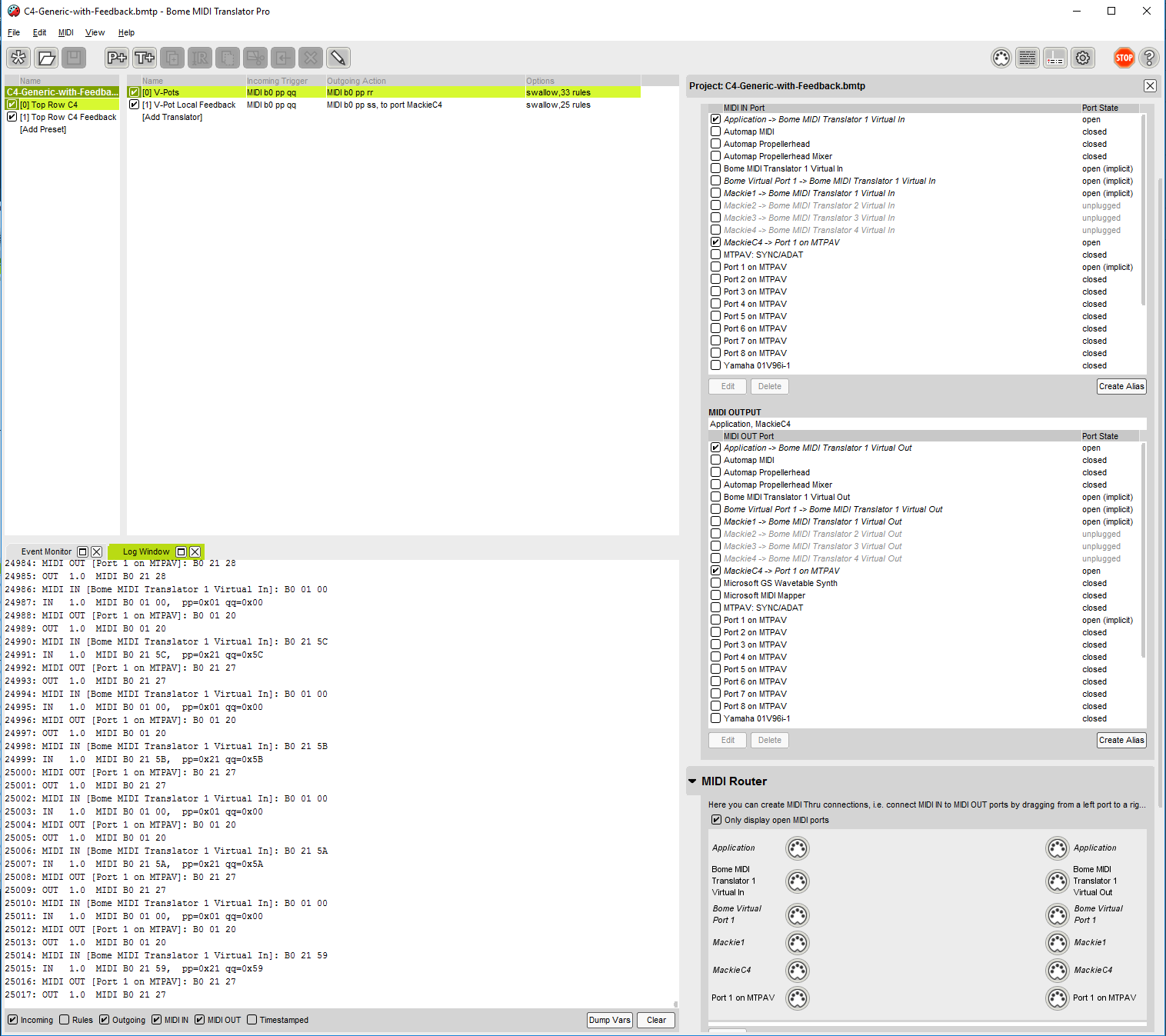
Task: Click Create Alias under MIDI IN ports
Action: (1121, 386)
